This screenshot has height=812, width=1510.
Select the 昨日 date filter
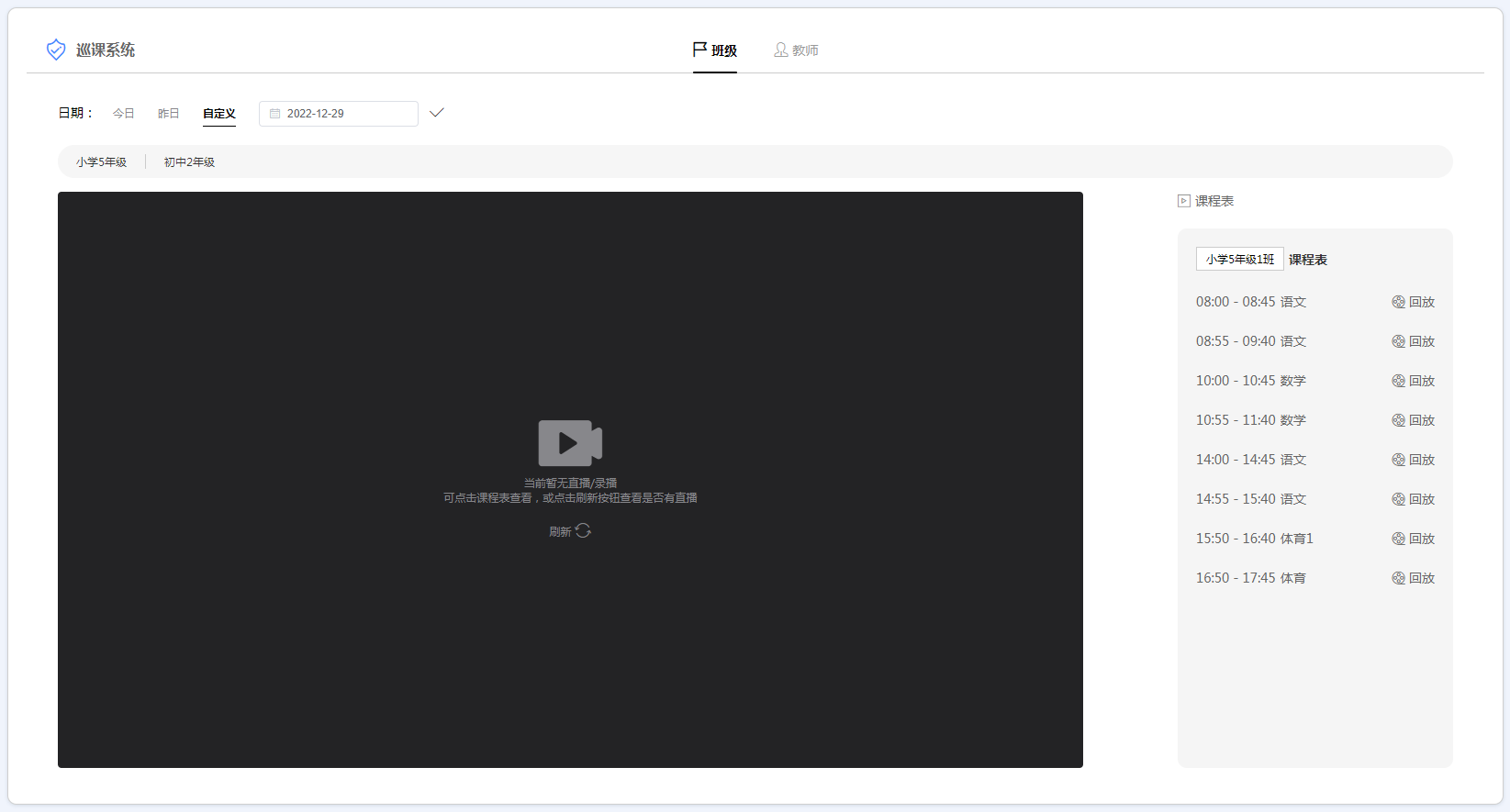tap(169, 114)
